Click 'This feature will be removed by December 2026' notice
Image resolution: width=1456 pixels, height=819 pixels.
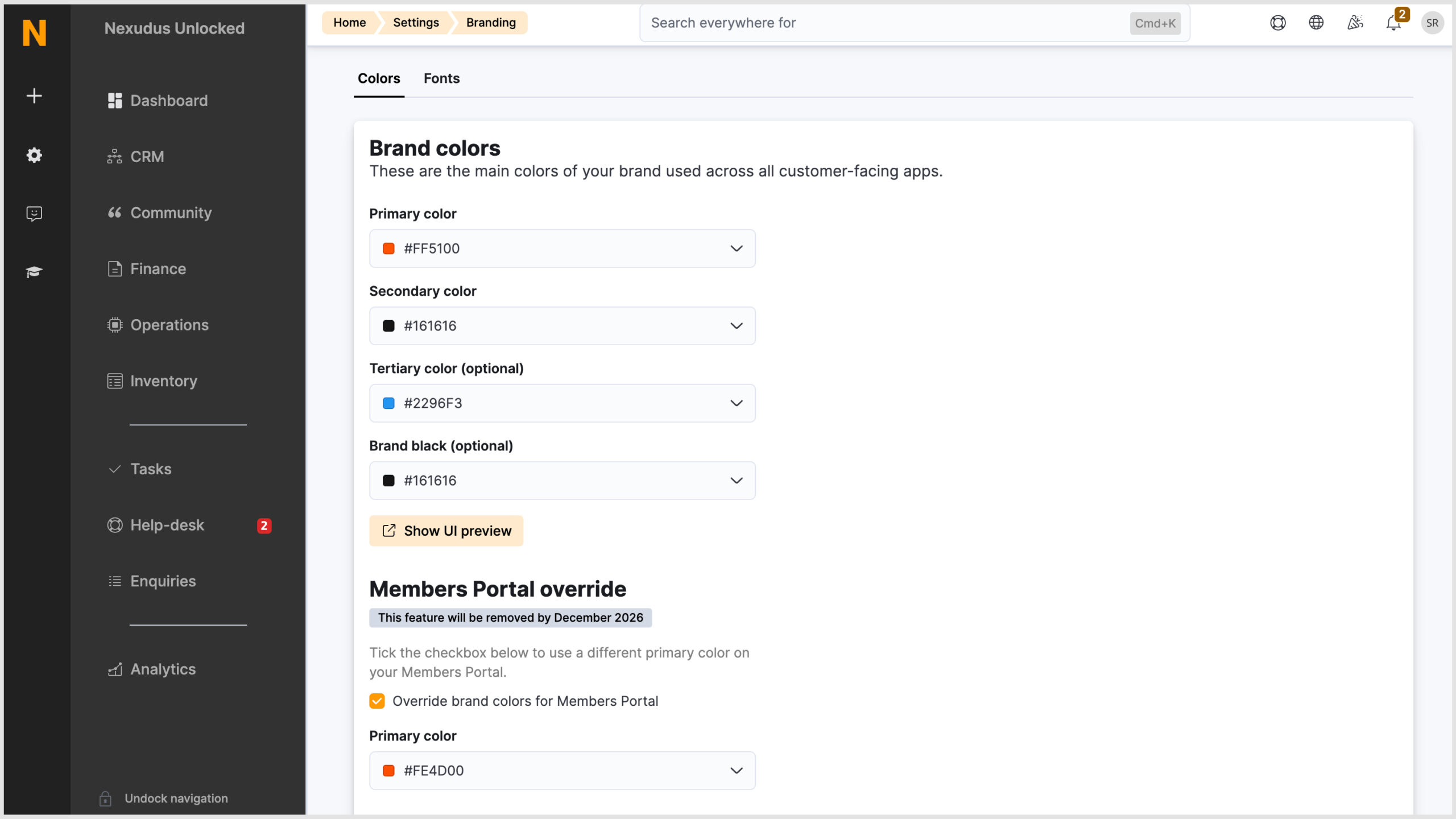point(510,618)
